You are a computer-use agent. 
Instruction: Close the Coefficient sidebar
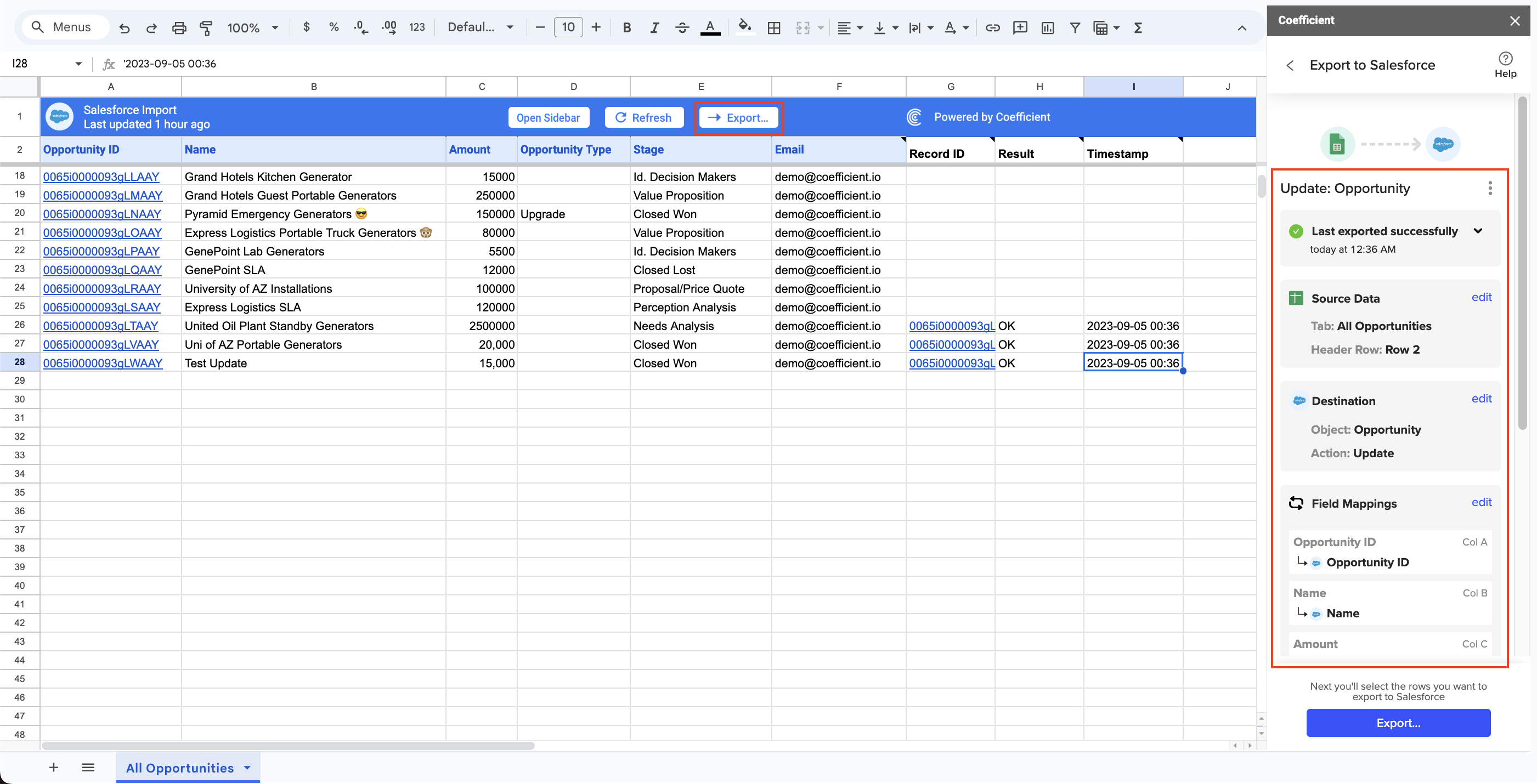(1515, 21)
